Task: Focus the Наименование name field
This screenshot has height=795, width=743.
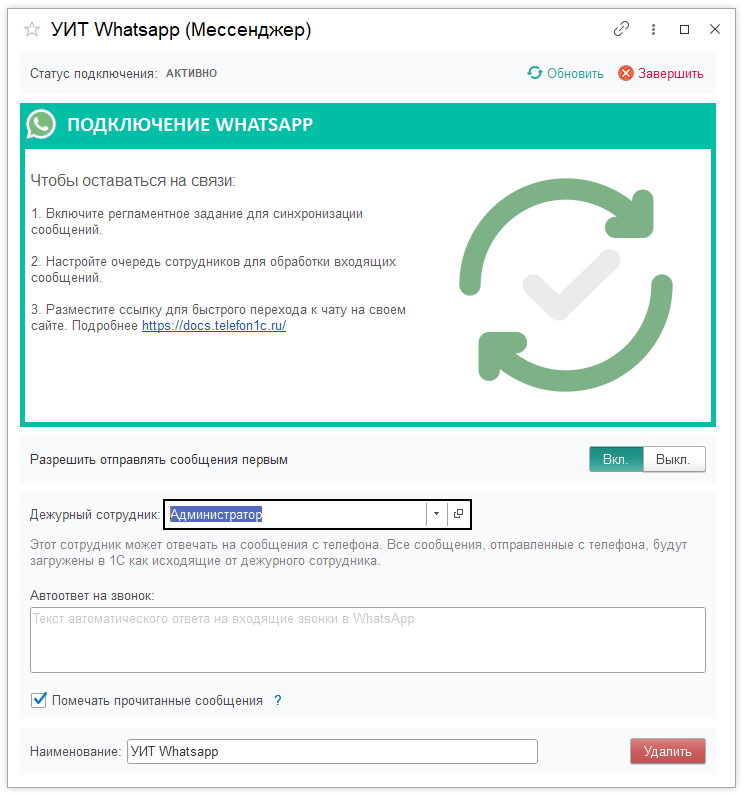Action: pyautogui.click(x=332, y=751)
